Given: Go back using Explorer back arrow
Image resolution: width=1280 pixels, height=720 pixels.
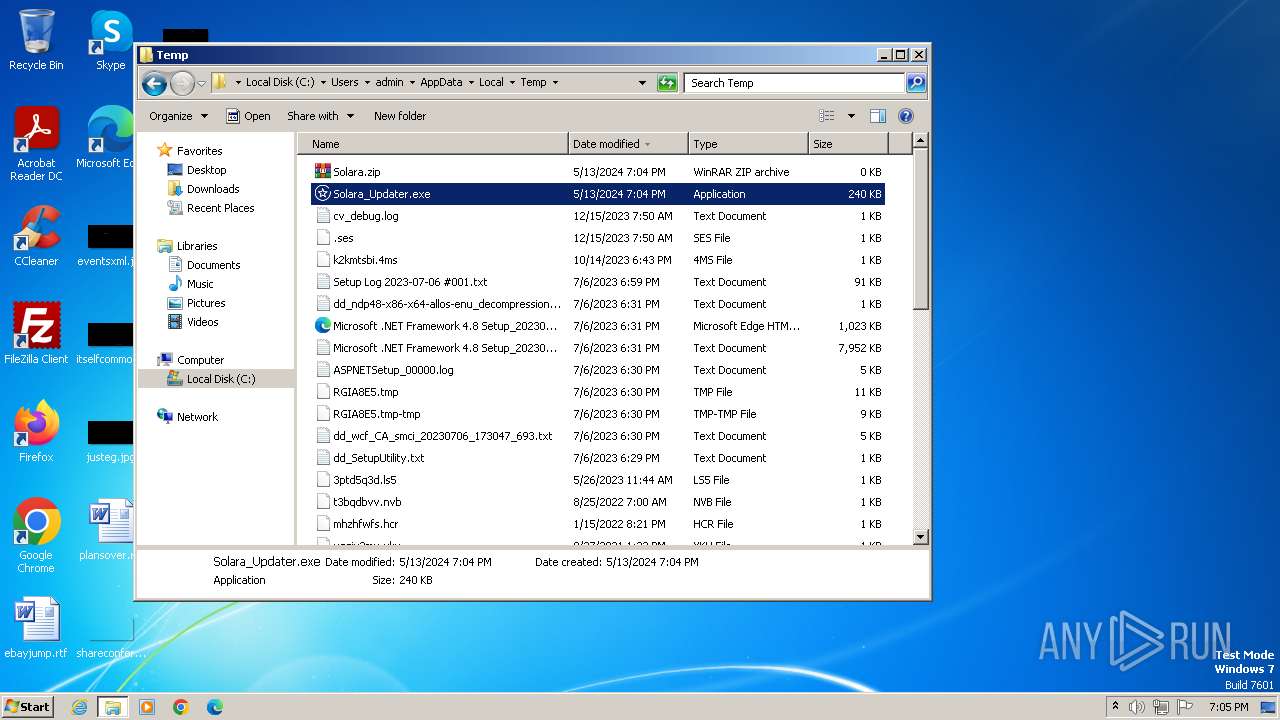Looking at the screenshot, I should point(154,83).
